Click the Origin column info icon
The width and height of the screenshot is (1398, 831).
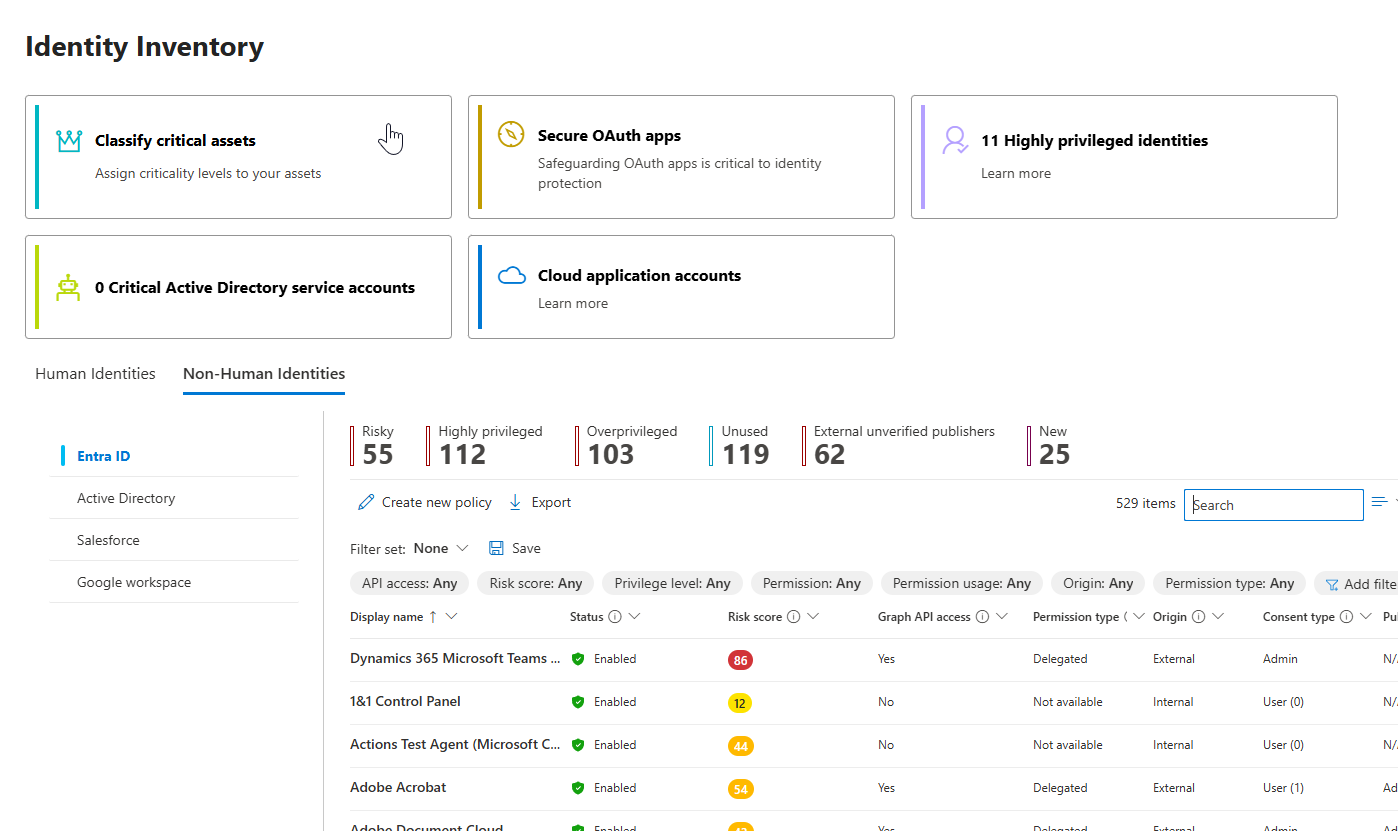point(1198,617)
